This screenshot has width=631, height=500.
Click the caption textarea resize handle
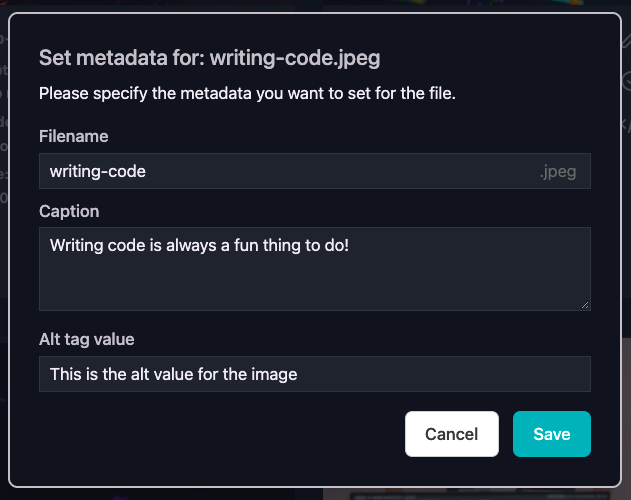click(585, 305)
